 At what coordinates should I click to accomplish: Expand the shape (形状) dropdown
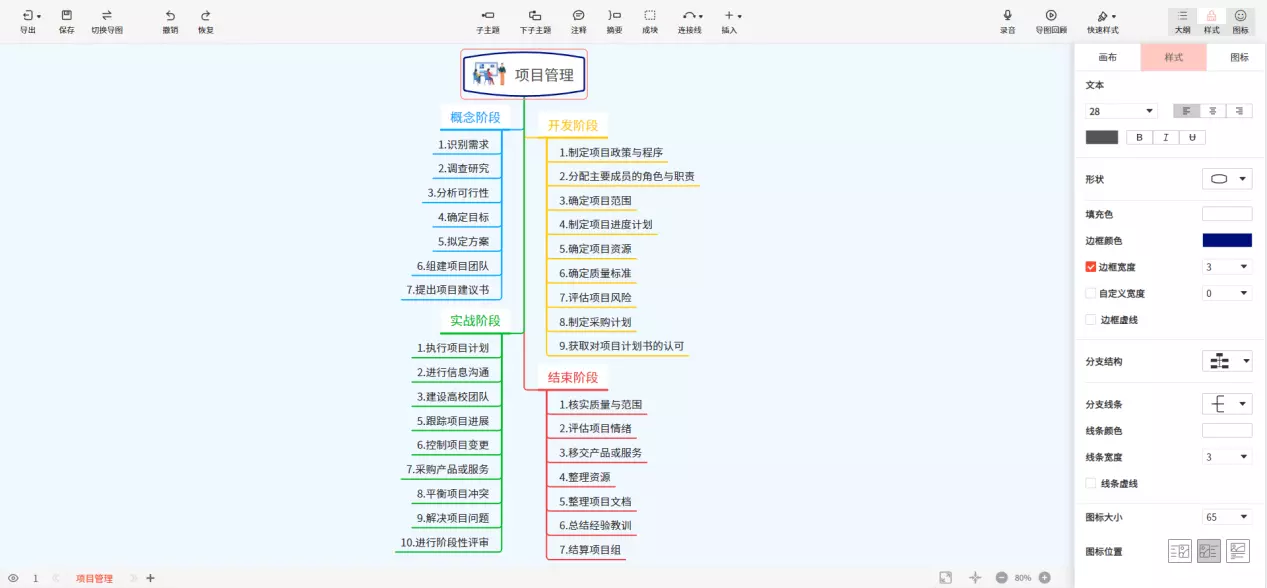click(1227, 179)
